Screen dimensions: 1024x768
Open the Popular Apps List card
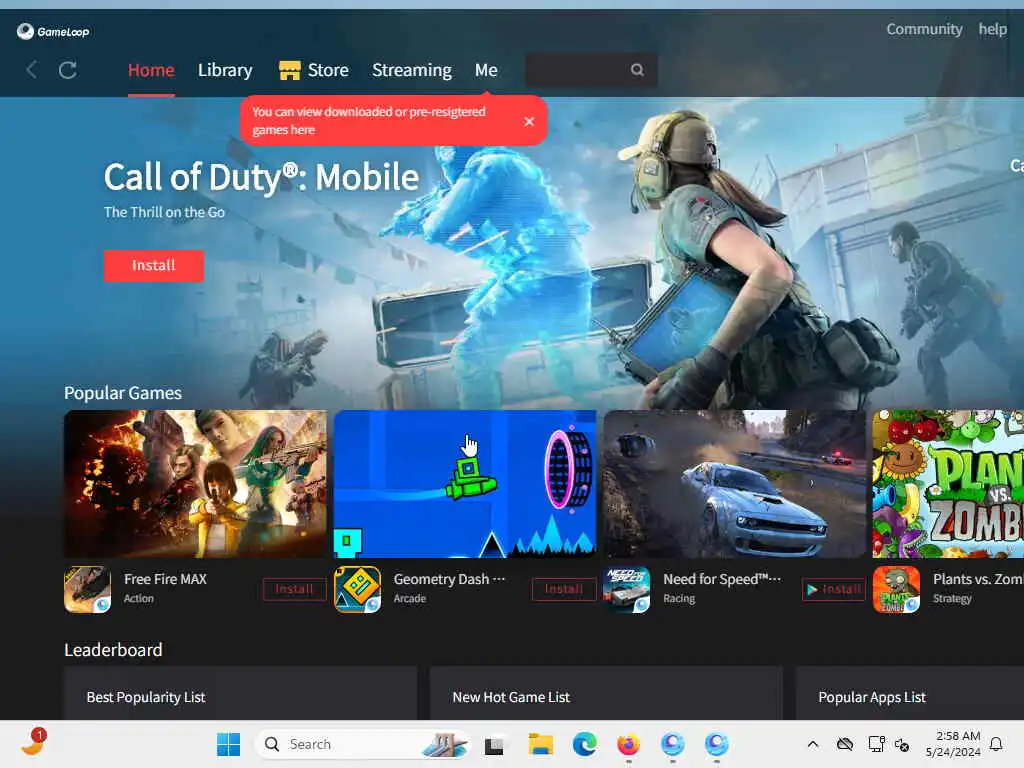[910, 694]
